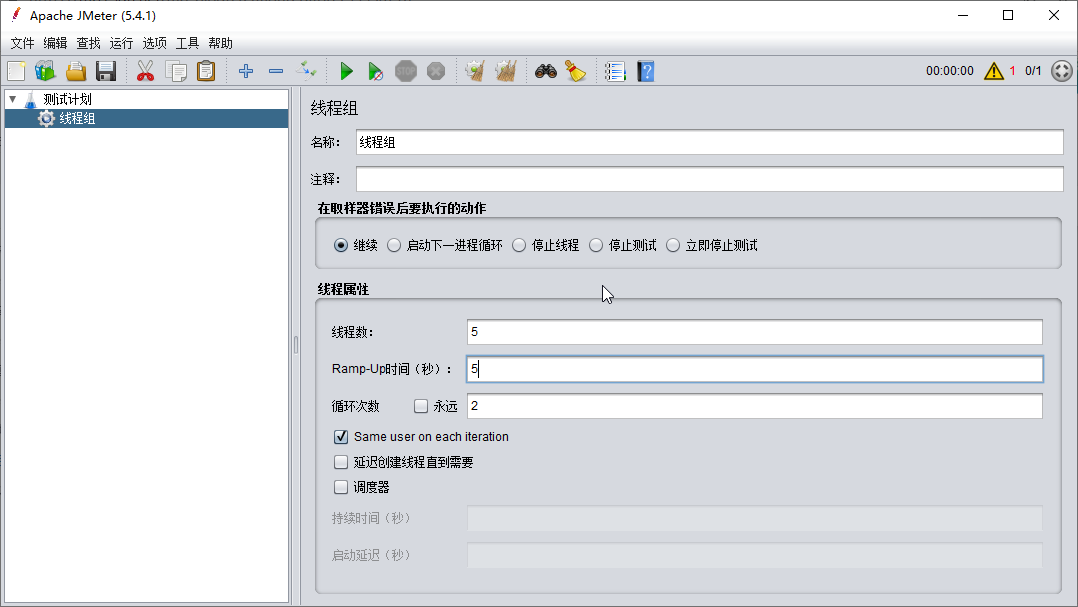
Task: Save the test plan with floppy icon
Action: (106, 71)
